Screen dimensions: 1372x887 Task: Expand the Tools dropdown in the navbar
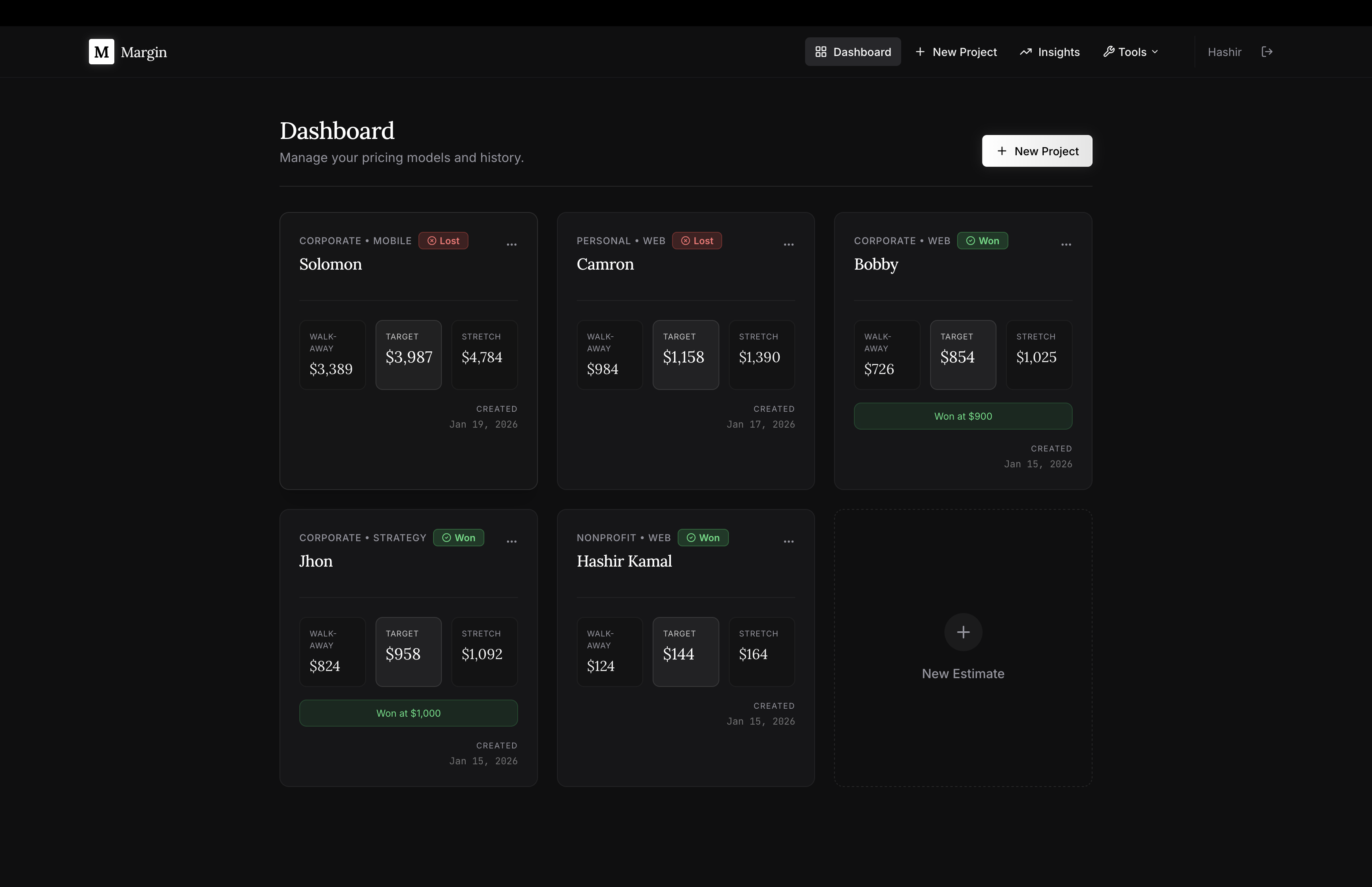pos(1130,52)
